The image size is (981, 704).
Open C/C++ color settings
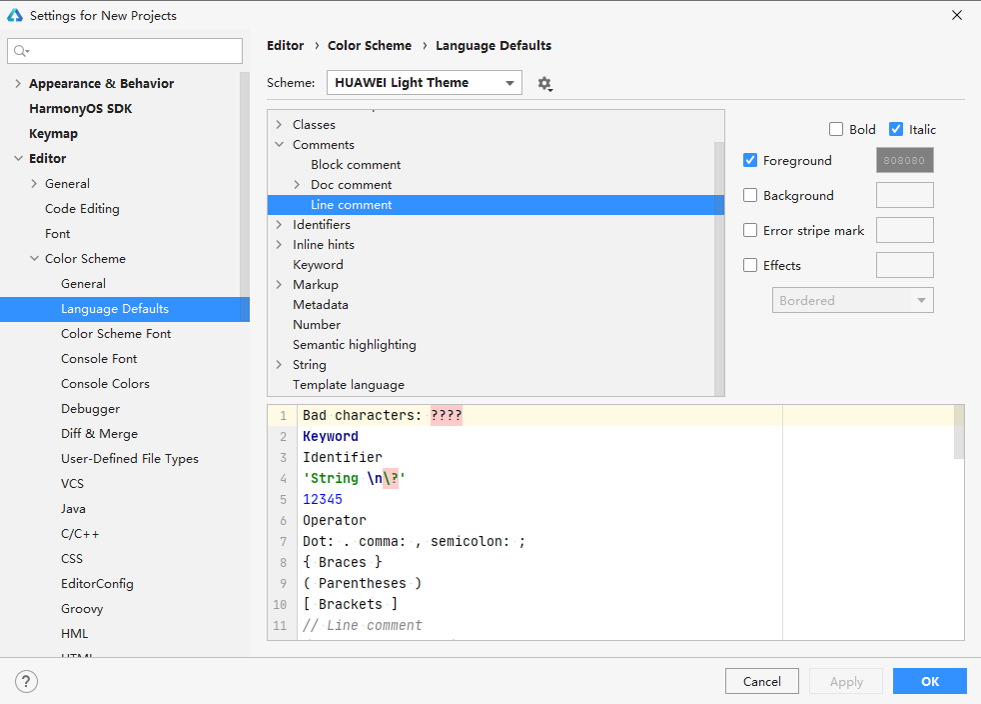tap(79, 534)
